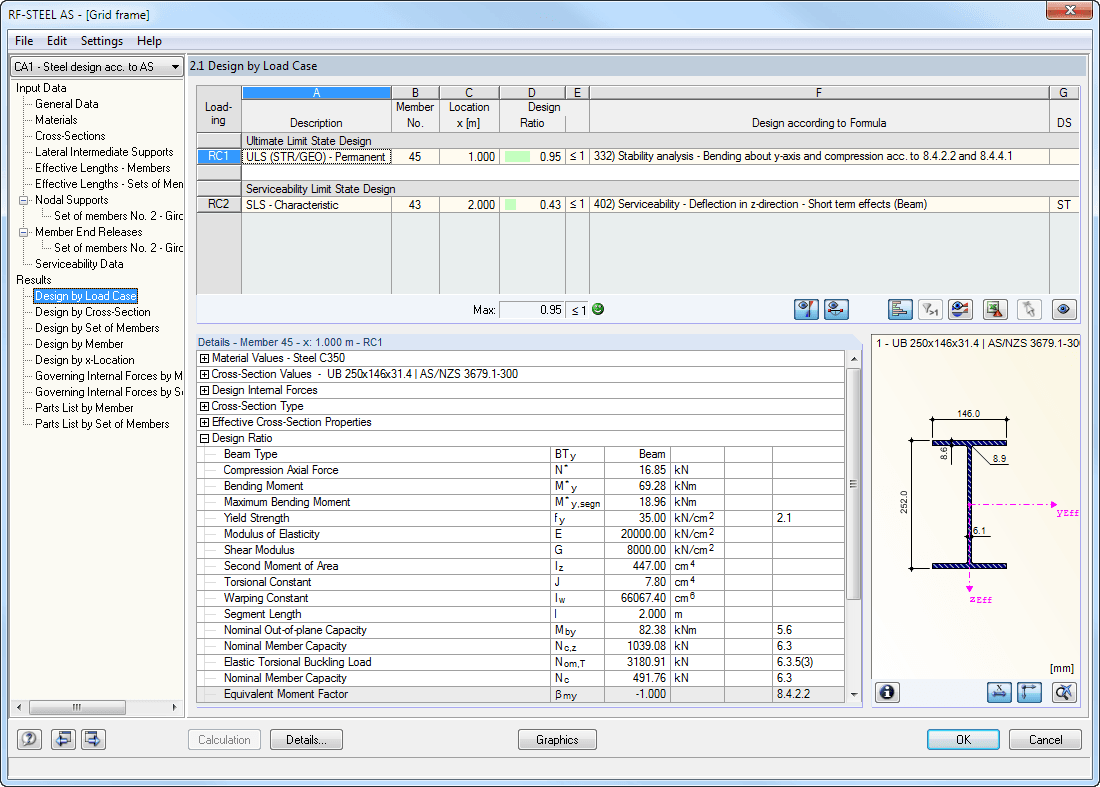Select General Data in tree
Image resolution: width=1100 pixels, height=787 pixels.
click(x=67, y=104)
